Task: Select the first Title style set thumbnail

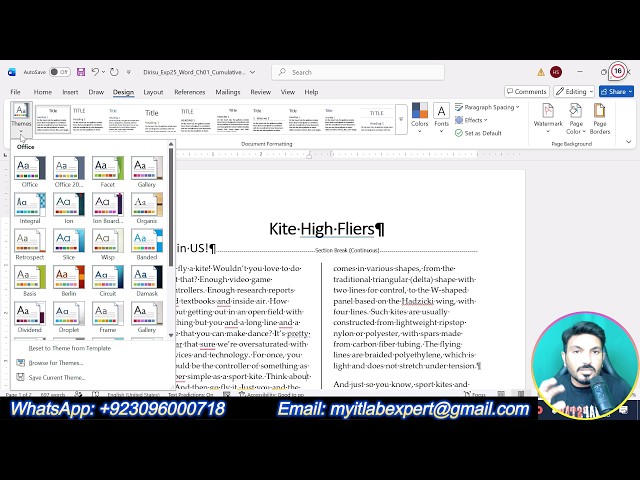Action: (53, 119)
